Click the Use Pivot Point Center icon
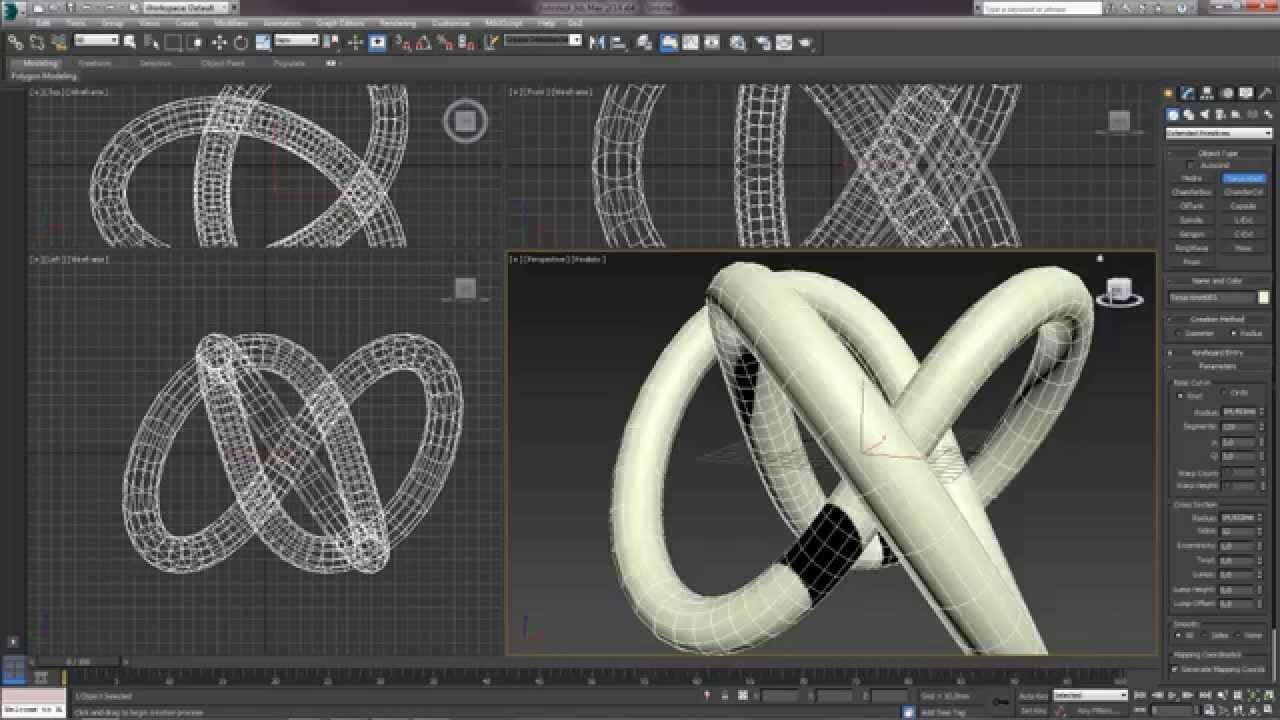The height and width of the screenshot is (720, 1280). pos(332,42)
